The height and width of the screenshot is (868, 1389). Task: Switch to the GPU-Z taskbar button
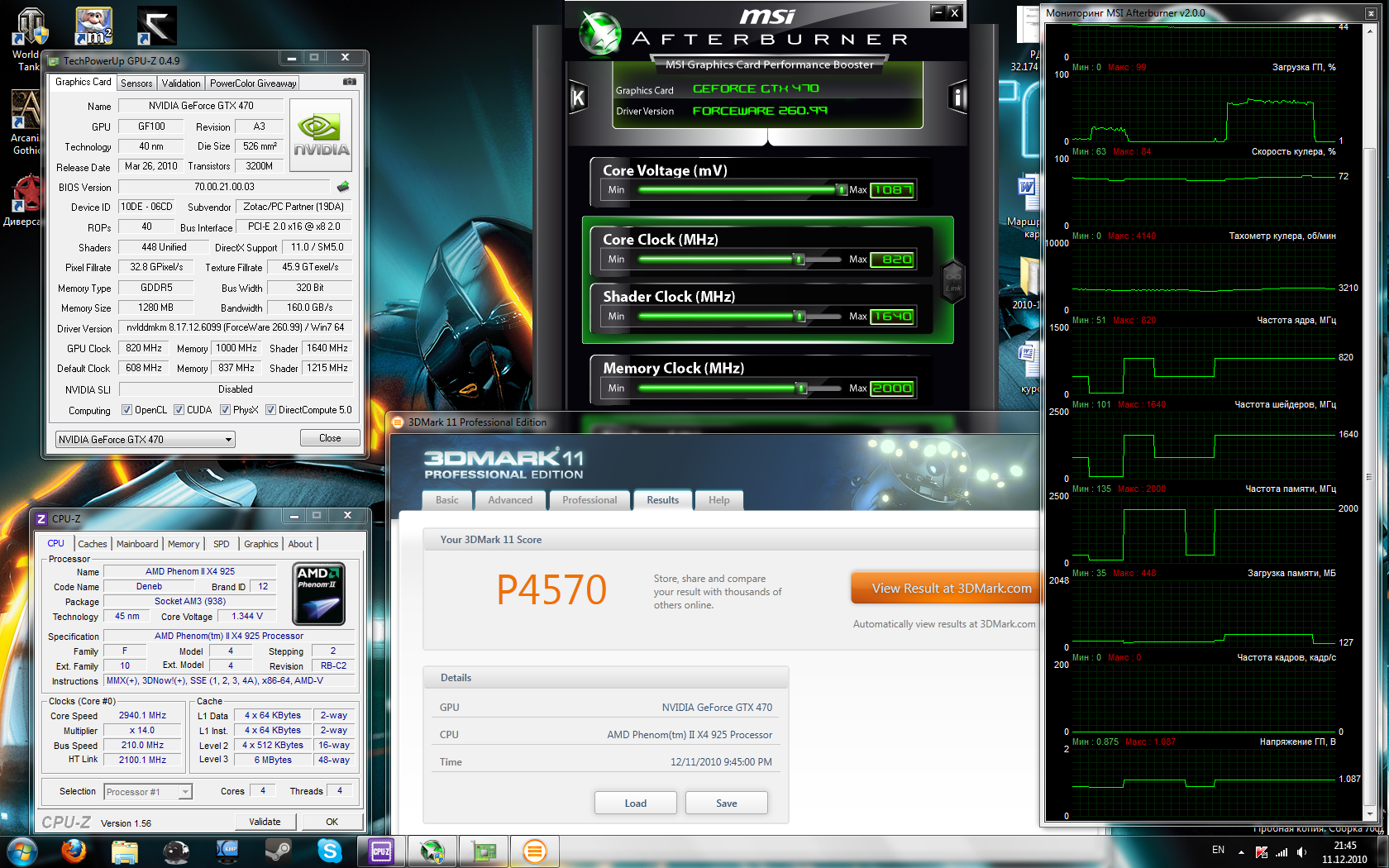(x=484, y=851)
